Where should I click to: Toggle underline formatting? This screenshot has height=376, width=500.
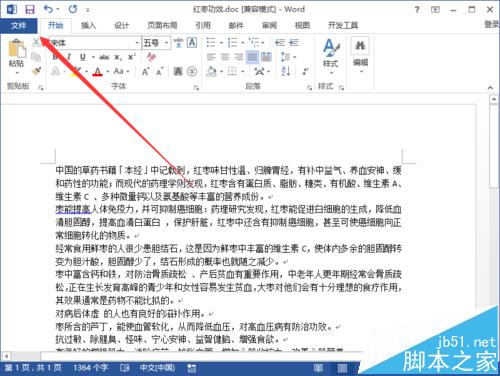(83, 57)
